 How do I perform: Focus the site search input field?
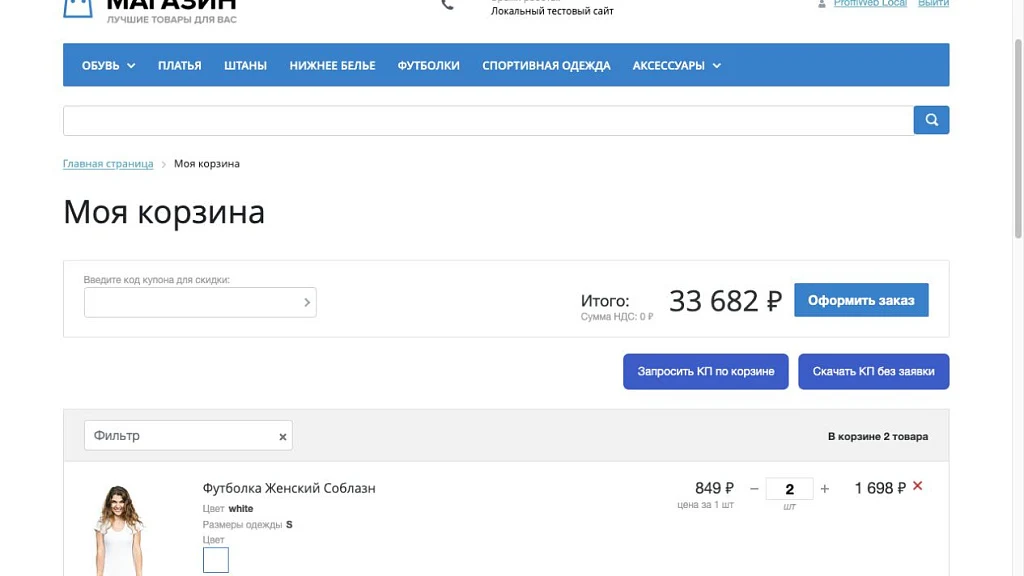(488, 120)
